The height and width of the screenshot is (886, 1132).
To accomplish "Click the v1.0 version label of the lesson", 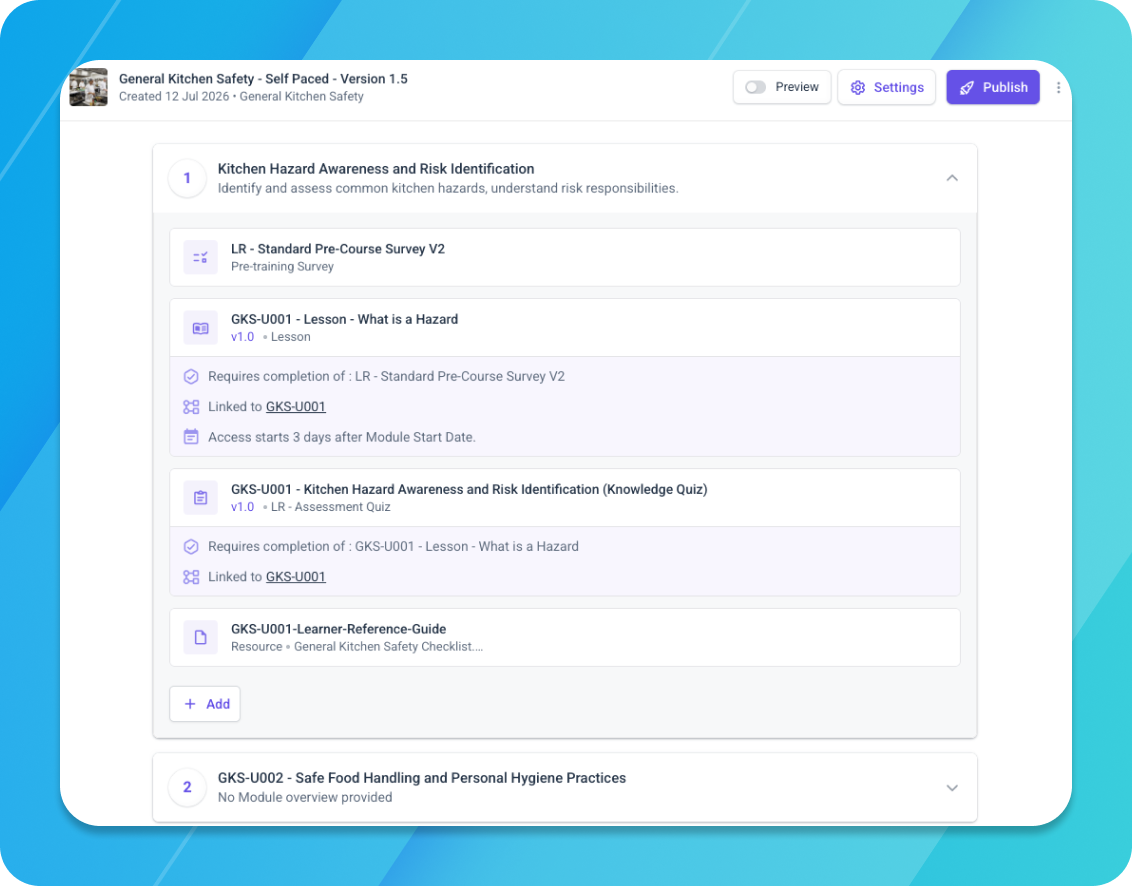I will [x=243, y=337].
